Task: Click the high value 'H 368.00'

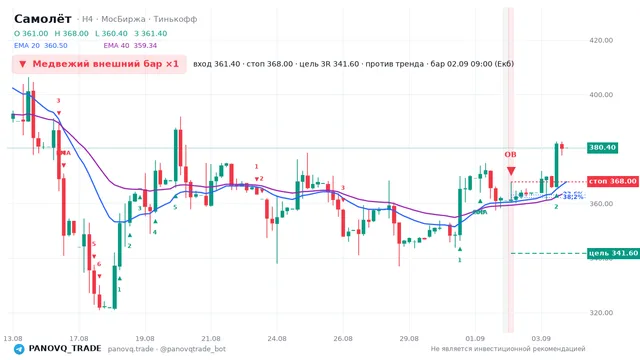Action: pyautogui.click(x=71, y=33)
